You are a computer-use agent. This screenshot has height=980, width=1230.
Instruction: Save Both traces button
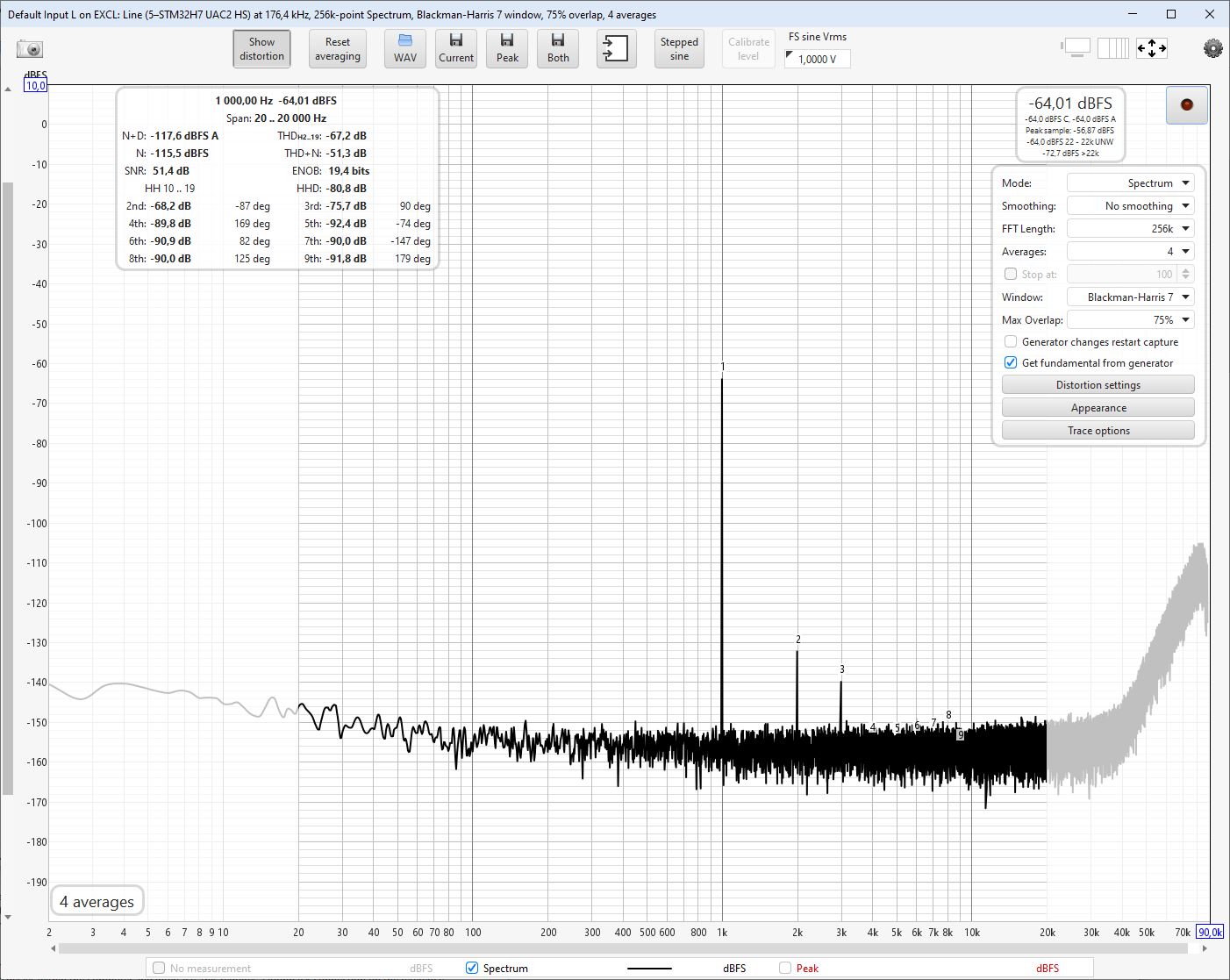(x=558, y=49)
